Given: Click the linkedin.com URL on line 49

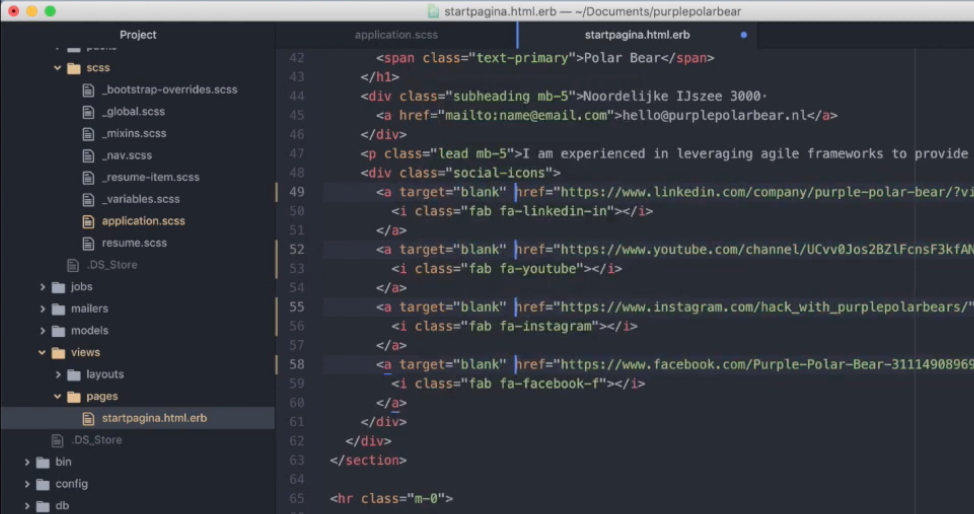Looking at the screenshot, I should click(767, 192).
